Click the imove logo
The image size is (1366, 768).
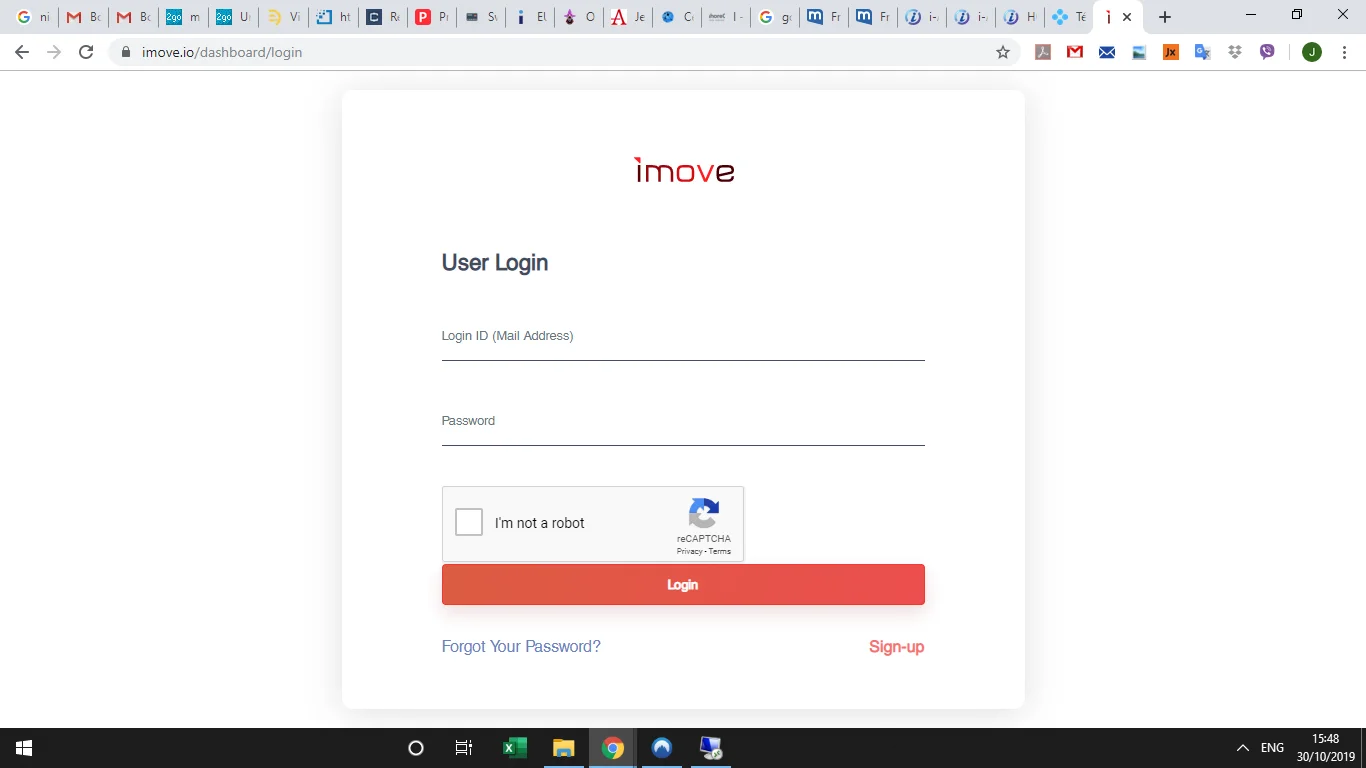684,170
